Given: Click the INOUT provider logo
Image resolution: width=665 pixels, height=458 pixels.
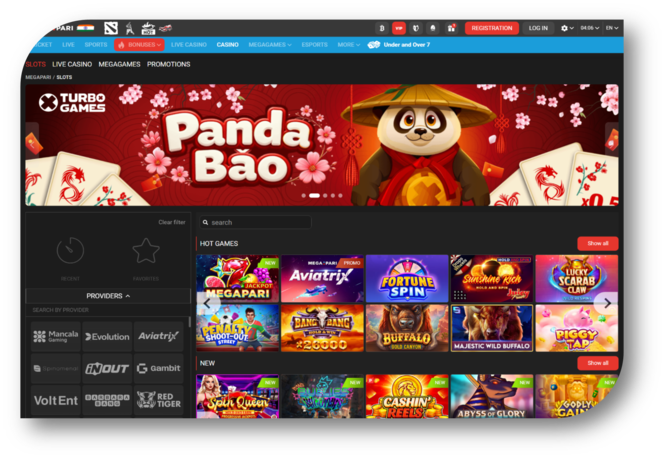Looking at the screenshot, I should (x=107, y=368).
